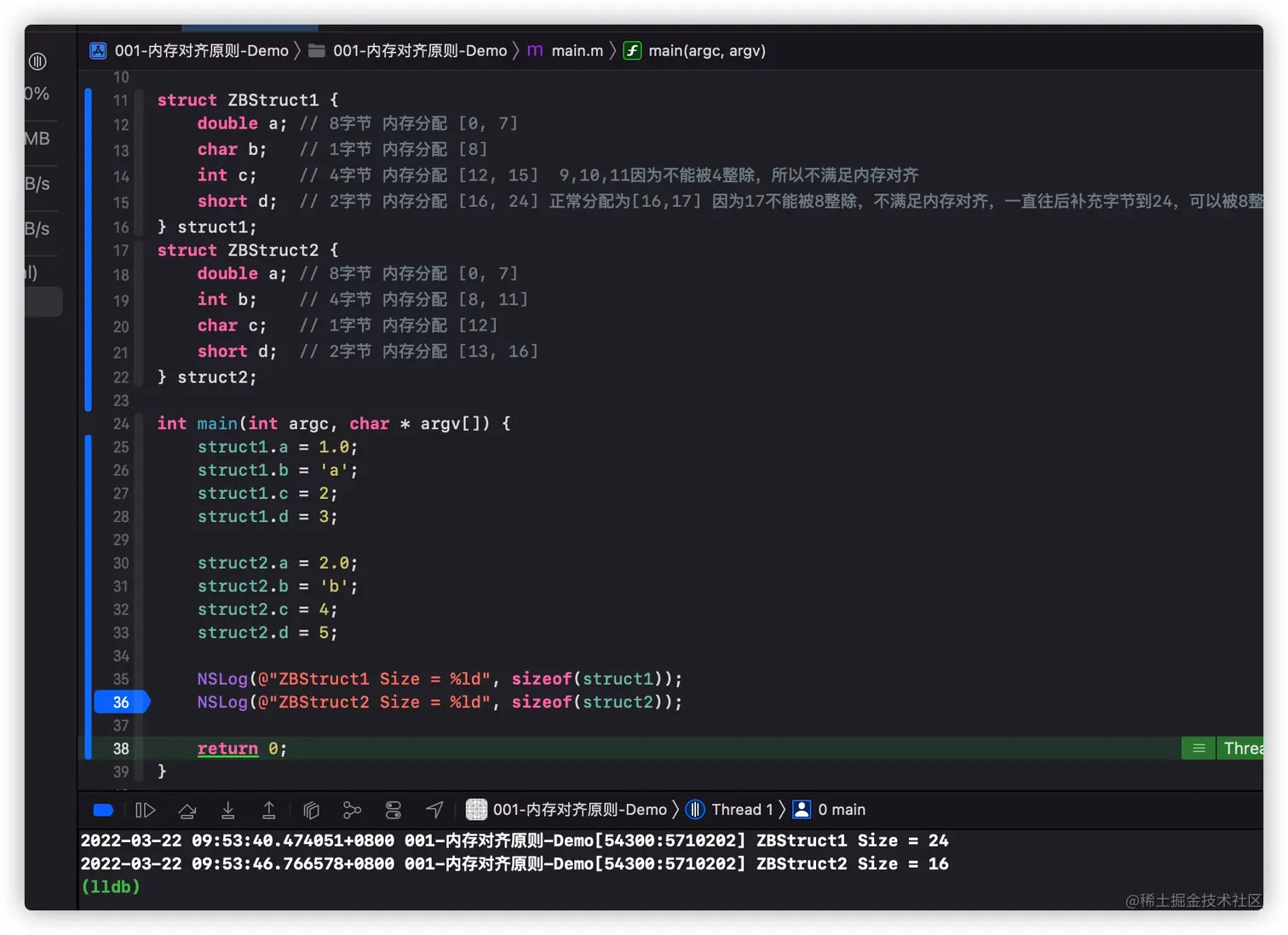Click the Step Over debug icon
Image resolution: width=1288 pixels, height=935 pixels.
point(187,810)
